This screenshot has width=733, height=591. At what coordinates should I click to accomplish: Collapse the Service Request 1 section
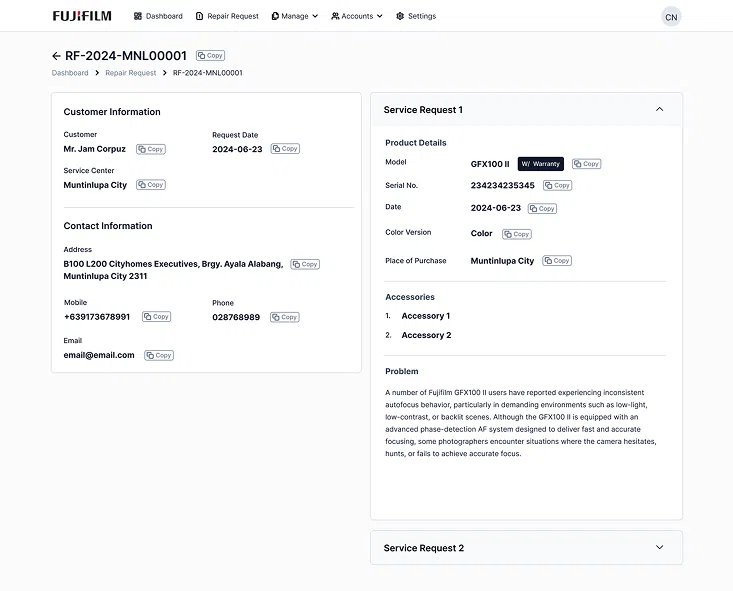click(659, 109)
